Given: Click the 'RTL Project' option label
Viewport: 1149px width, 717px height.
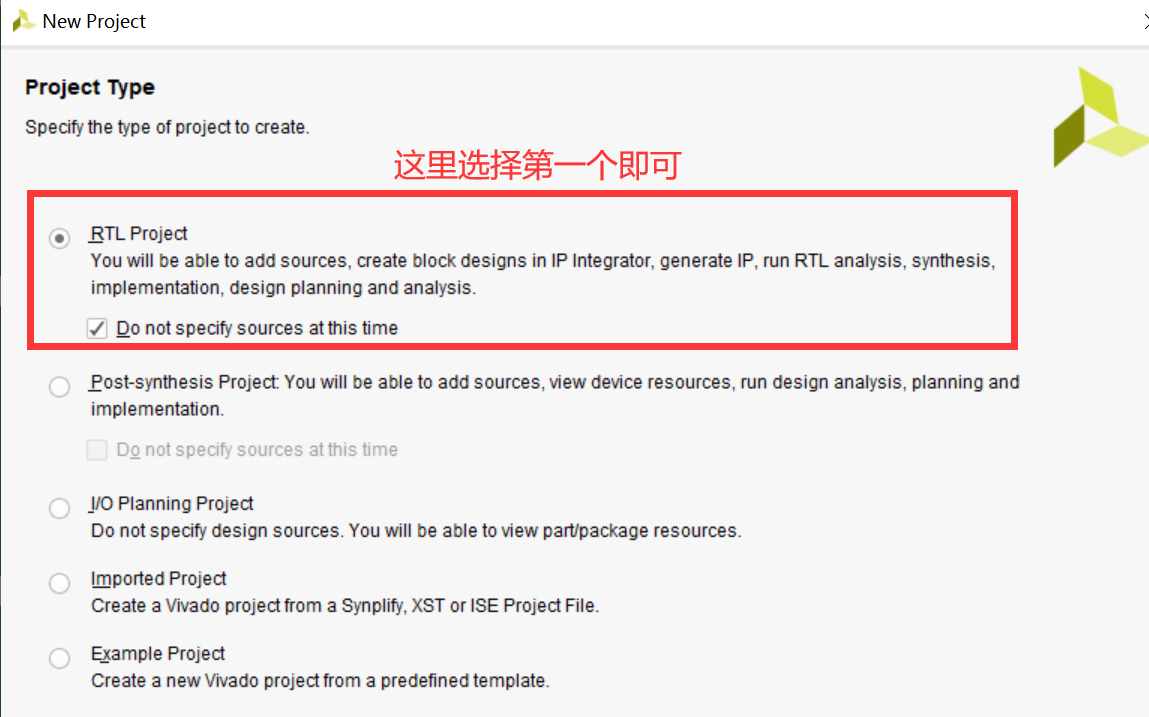Looking at the screenshot, I should coord(139,234).
